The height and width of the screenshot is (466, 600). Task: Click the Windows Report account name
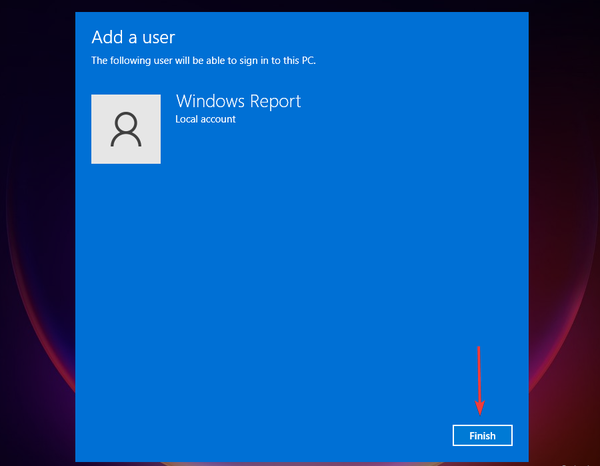coord(238,101)
